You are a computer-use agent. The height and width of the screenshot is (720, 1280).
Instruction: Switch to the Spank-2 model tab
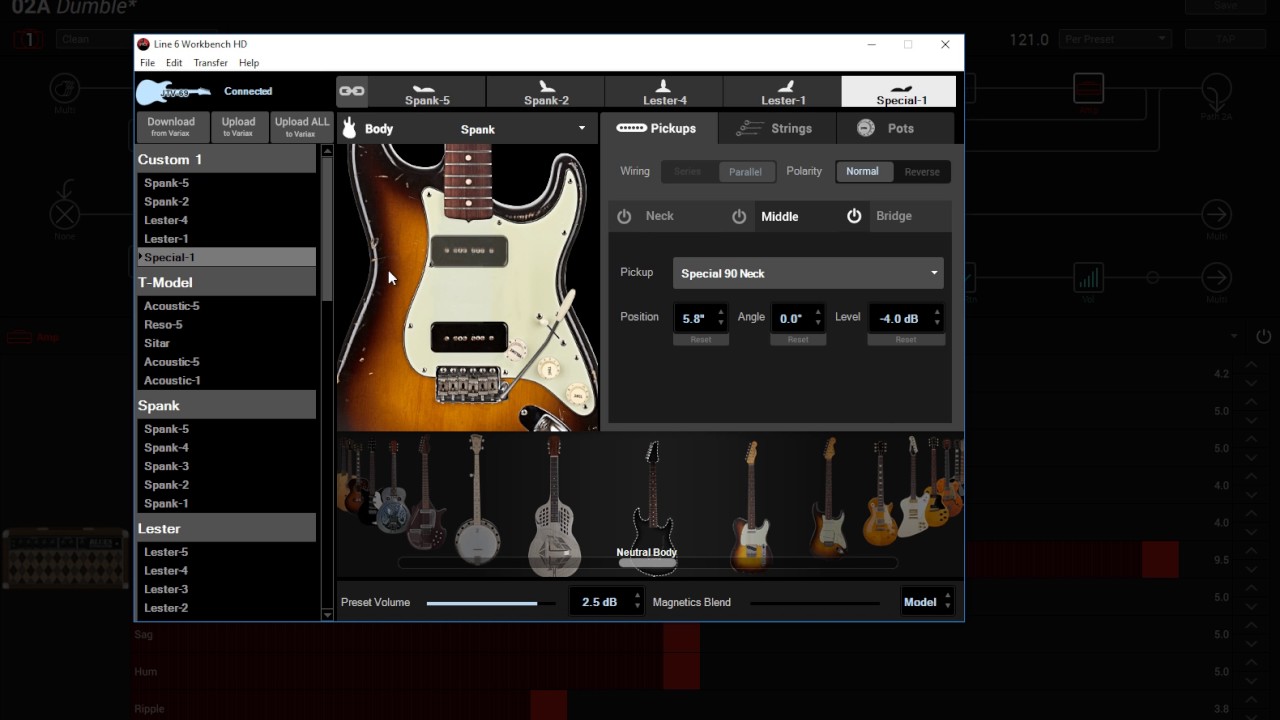(546, 92)
